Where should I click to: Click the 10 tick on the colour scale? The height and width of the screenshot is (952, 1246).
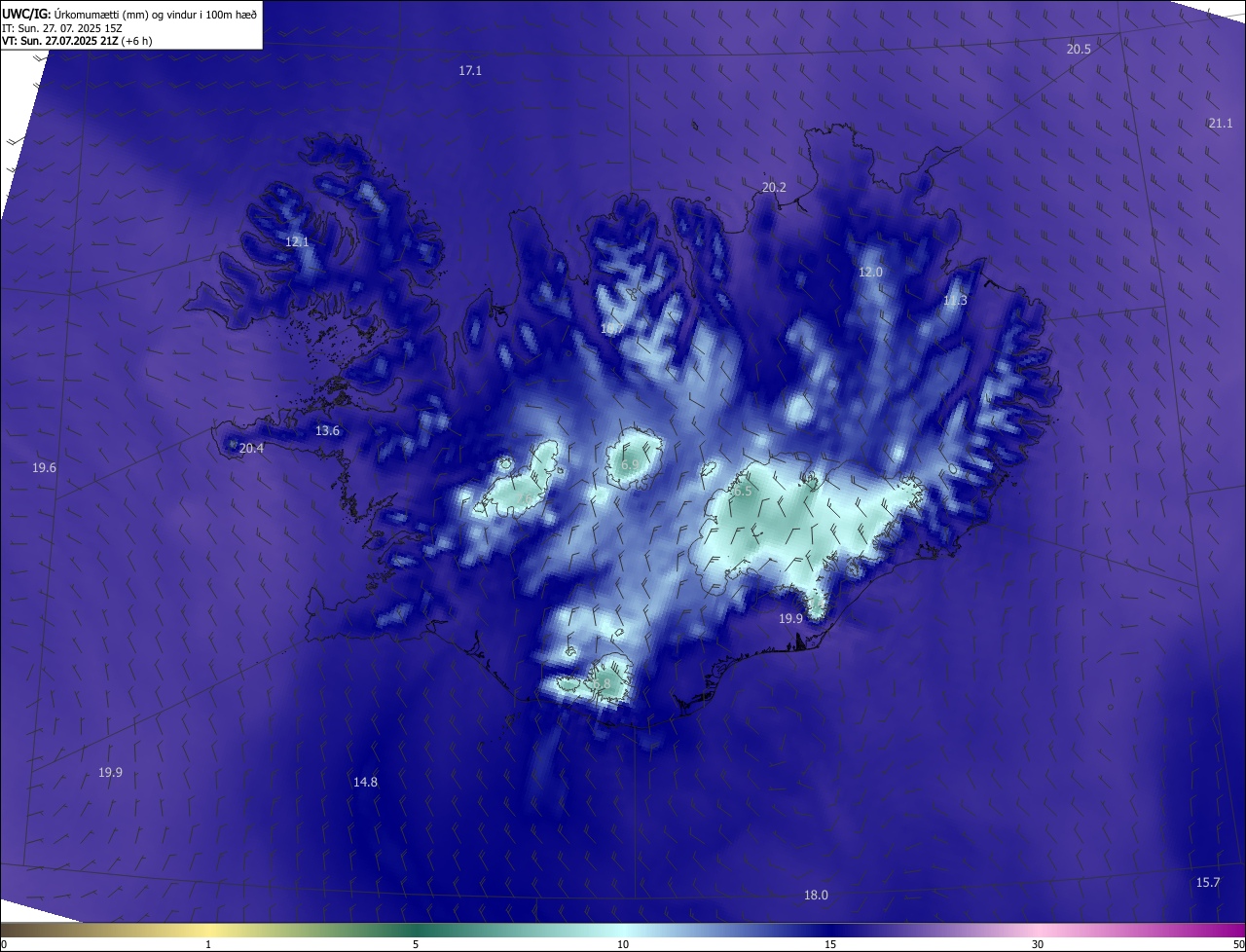click(623, 944)
